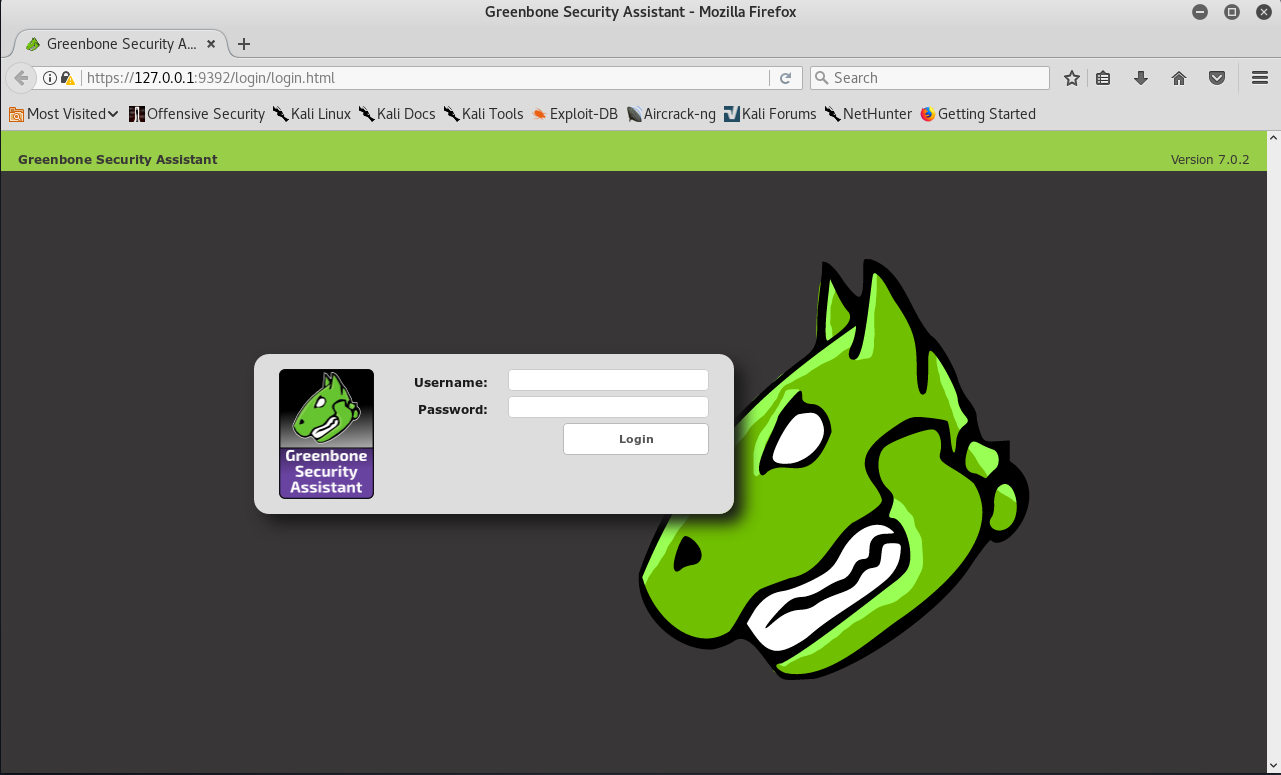Open the Aircrack-ng bookmark

671,114
